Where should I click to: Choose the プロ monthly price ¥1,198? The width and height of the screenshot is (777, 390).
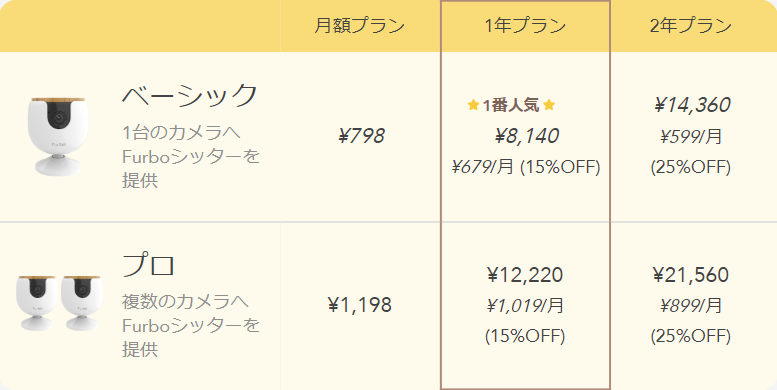click(360, 305)
